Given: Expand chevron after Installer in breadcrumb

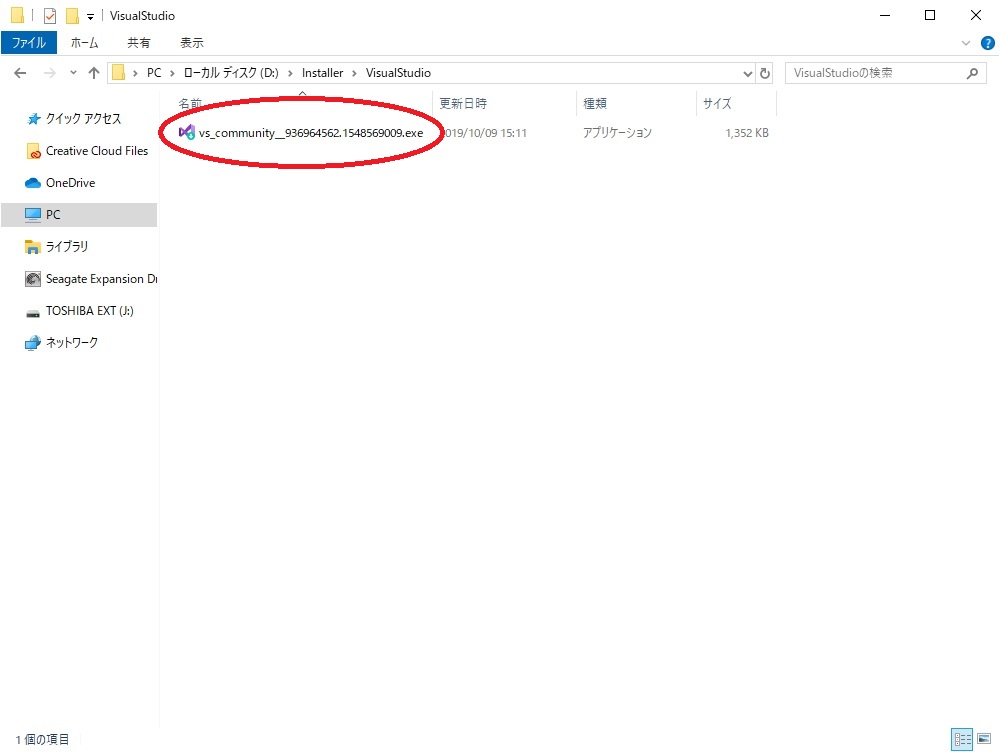Looking at the screenshot, I should tap(354, 73).
